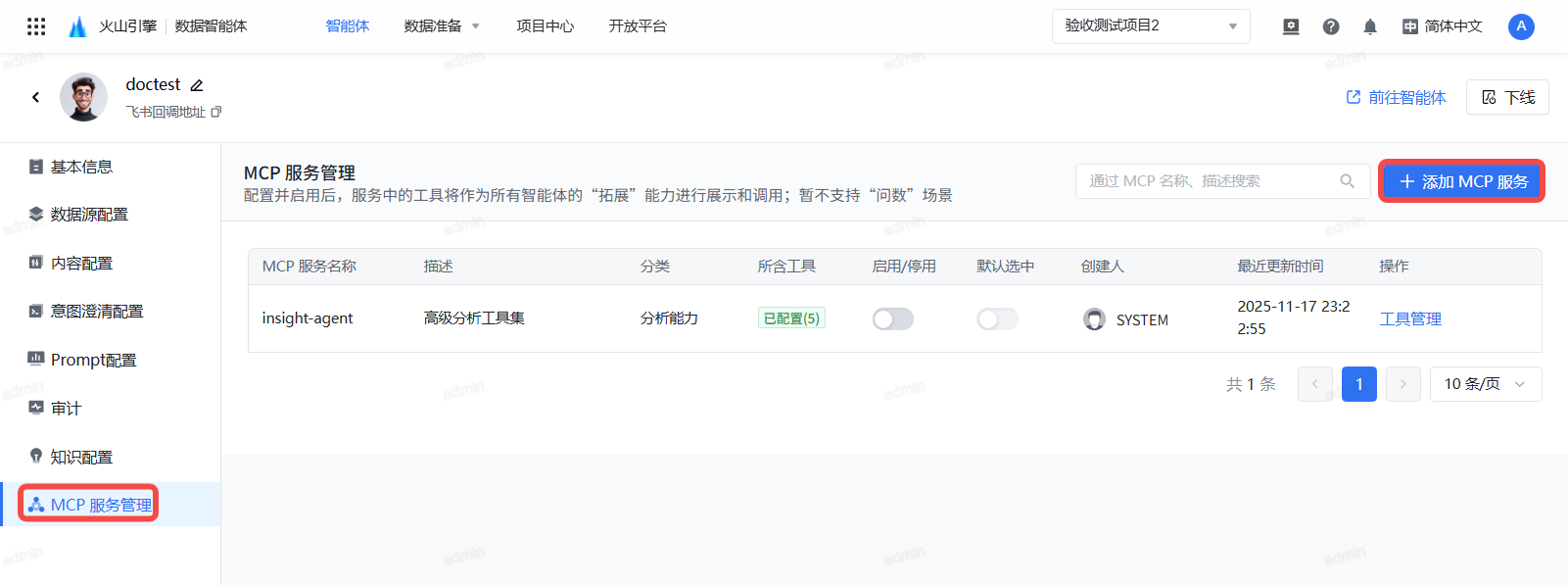The width and height of the screenshot is (1568, 585).
Task: Open the help question mark icon
Action: pos(1330,26)
